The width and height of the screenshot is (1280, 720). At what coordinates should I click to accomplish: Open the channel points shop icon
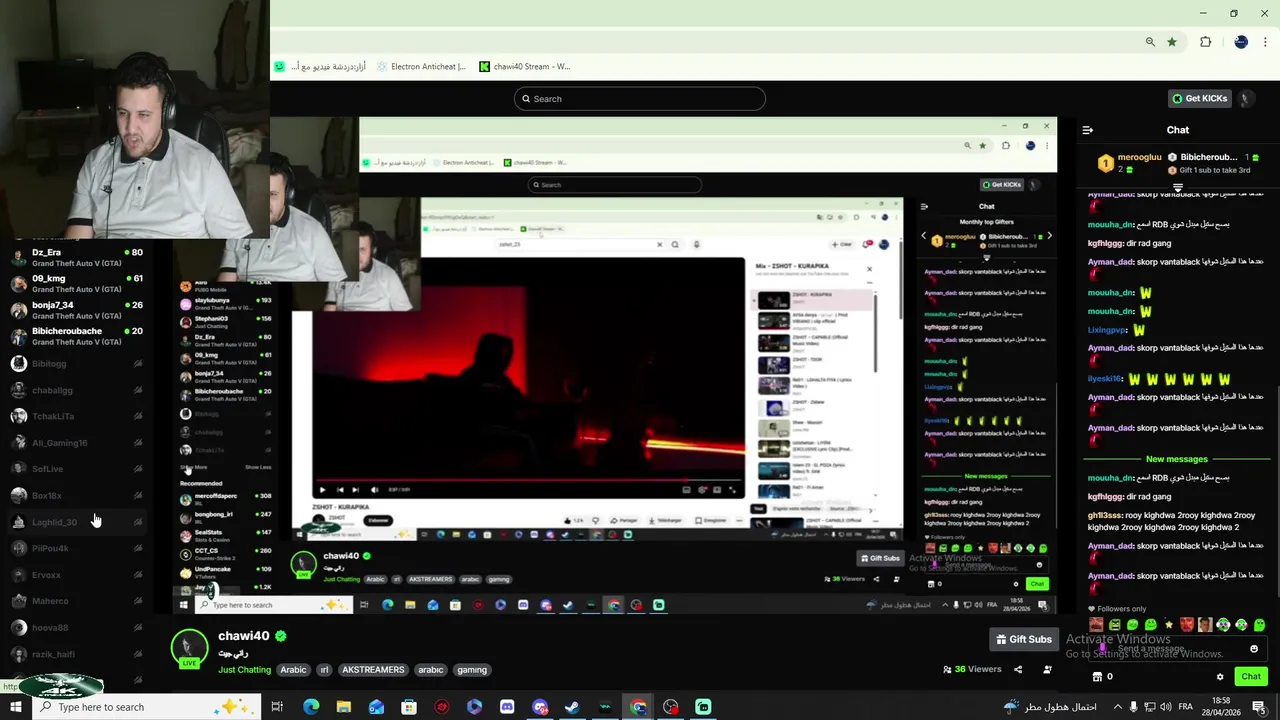[x=1097, y=677]
